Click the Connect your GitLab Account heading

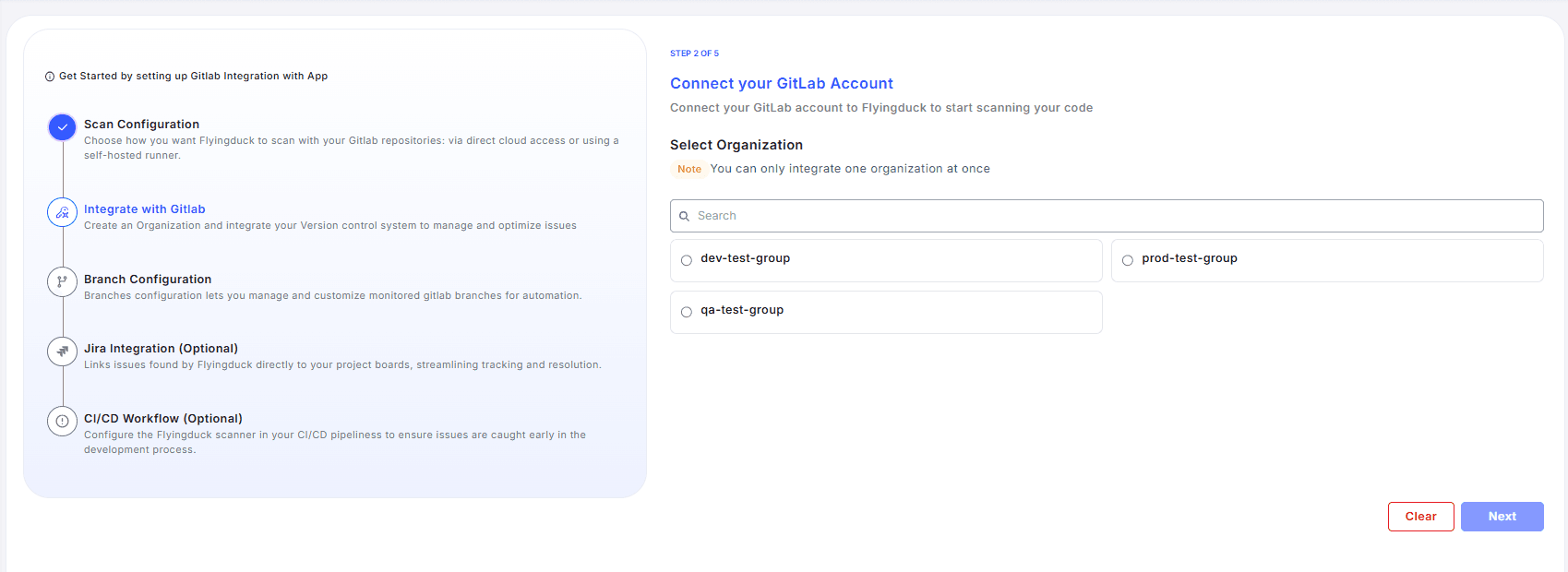click(x=781, y=84)
